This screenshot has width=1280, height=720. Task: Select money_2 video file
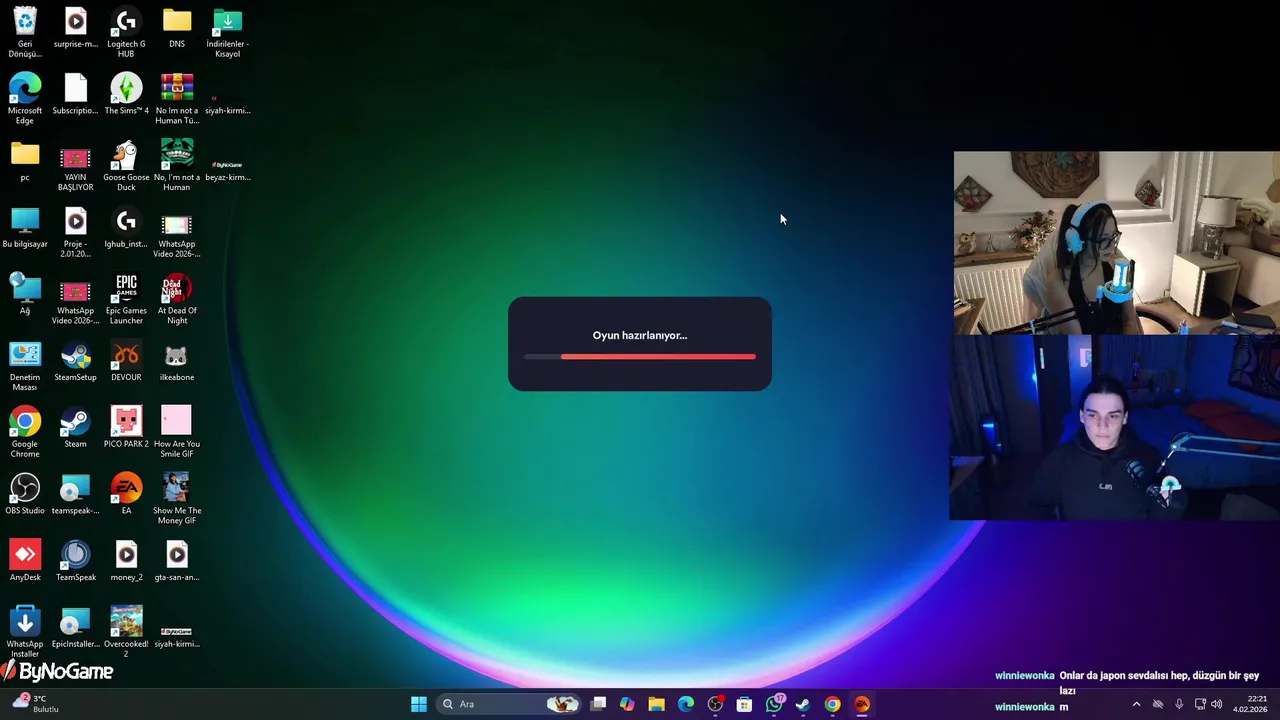(x=126, y=562)
